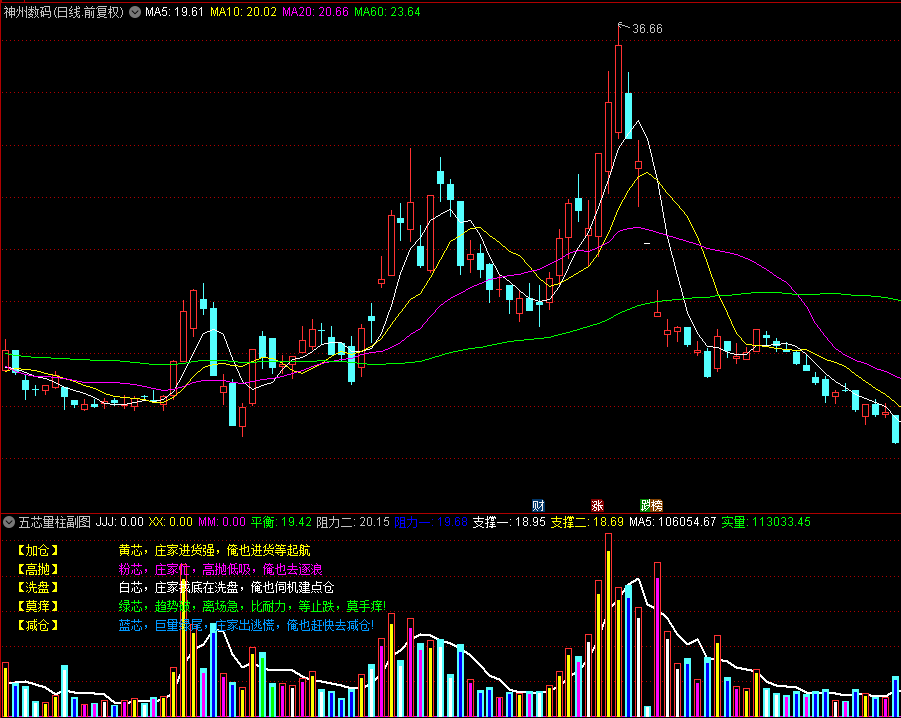The width and height of the screenshot is (901, 718).
Task: Click the 【减仓】 legend label
Action: pyautogui.click(x=37, y=625)
